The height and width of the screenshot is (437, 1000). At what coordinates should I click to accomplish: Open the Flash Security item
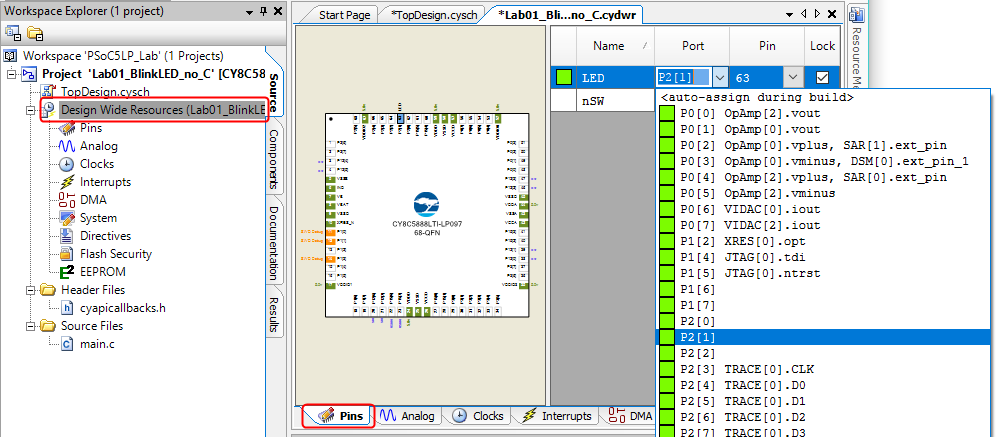click(115, 254)
